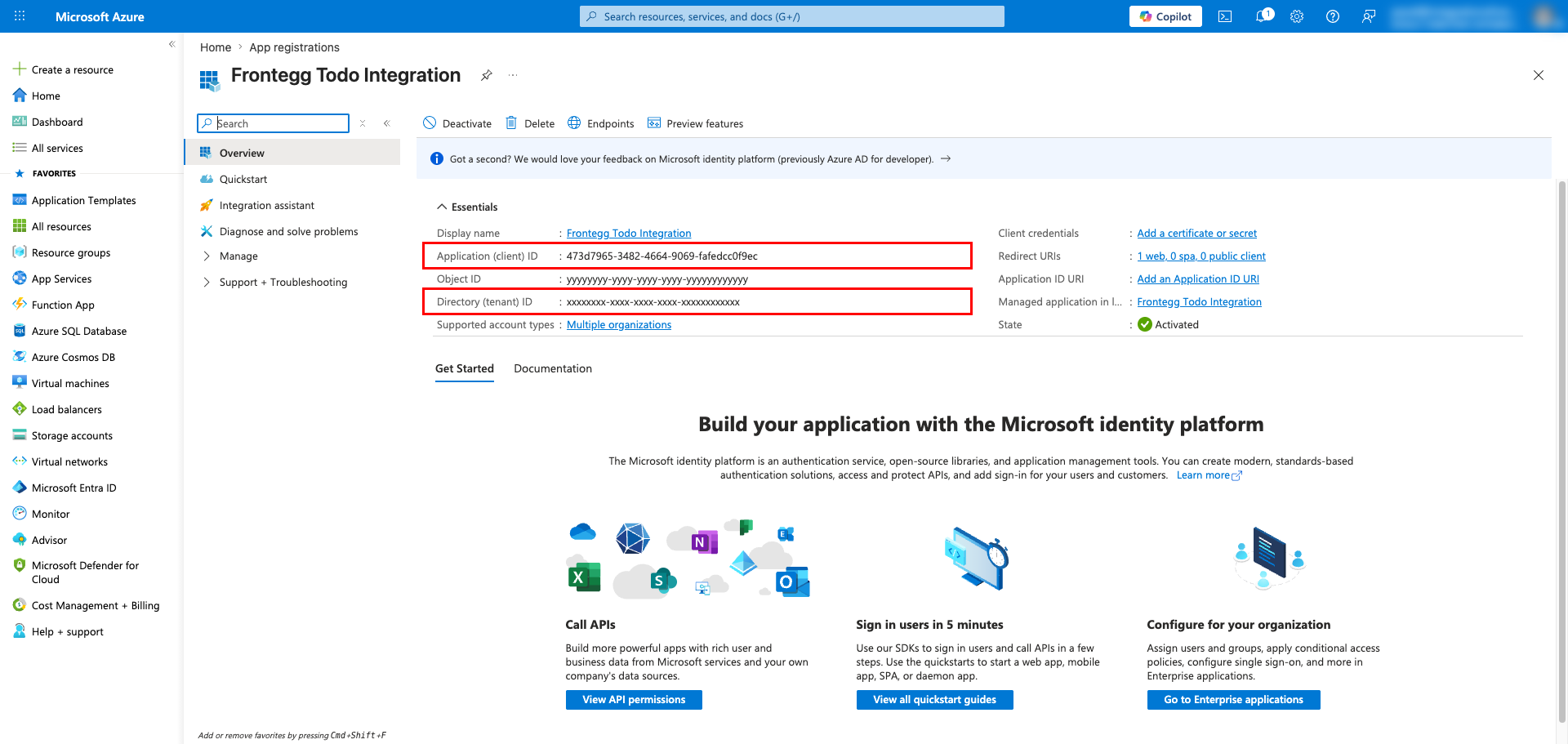Click View all quickstart guides
This screenshot has width=1568, height=744.
(x=935, y=700)
